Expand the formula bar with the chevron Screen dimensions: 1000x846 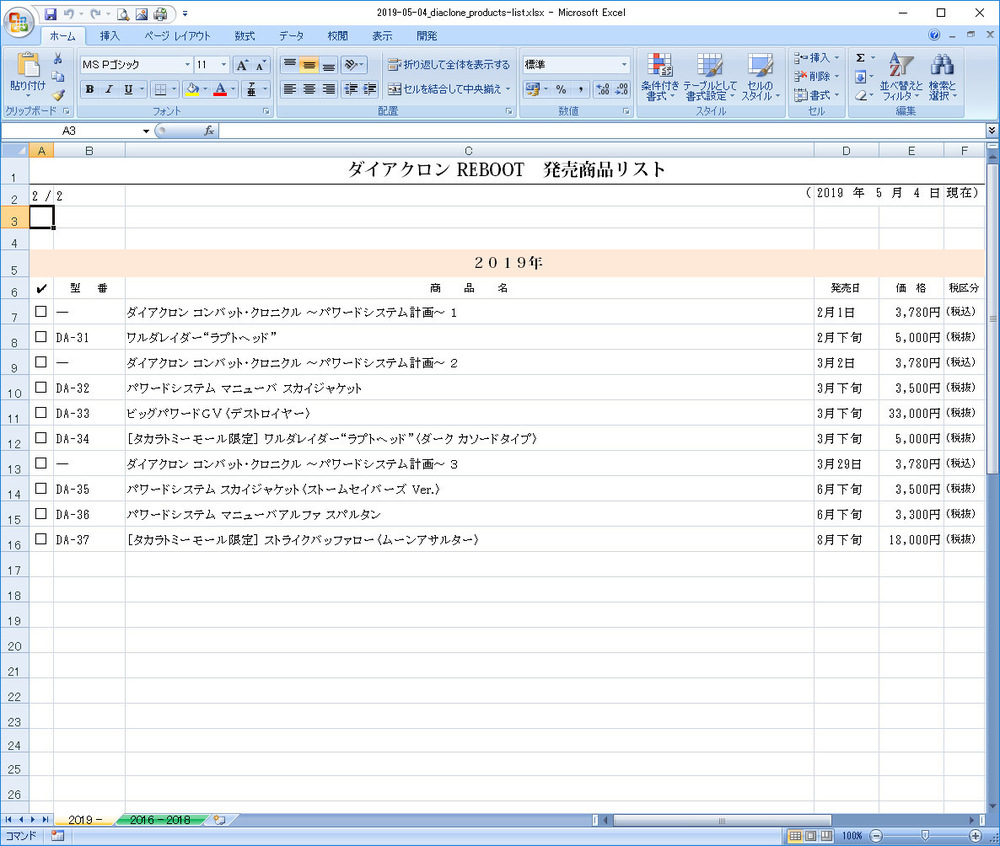click(992, 131)
